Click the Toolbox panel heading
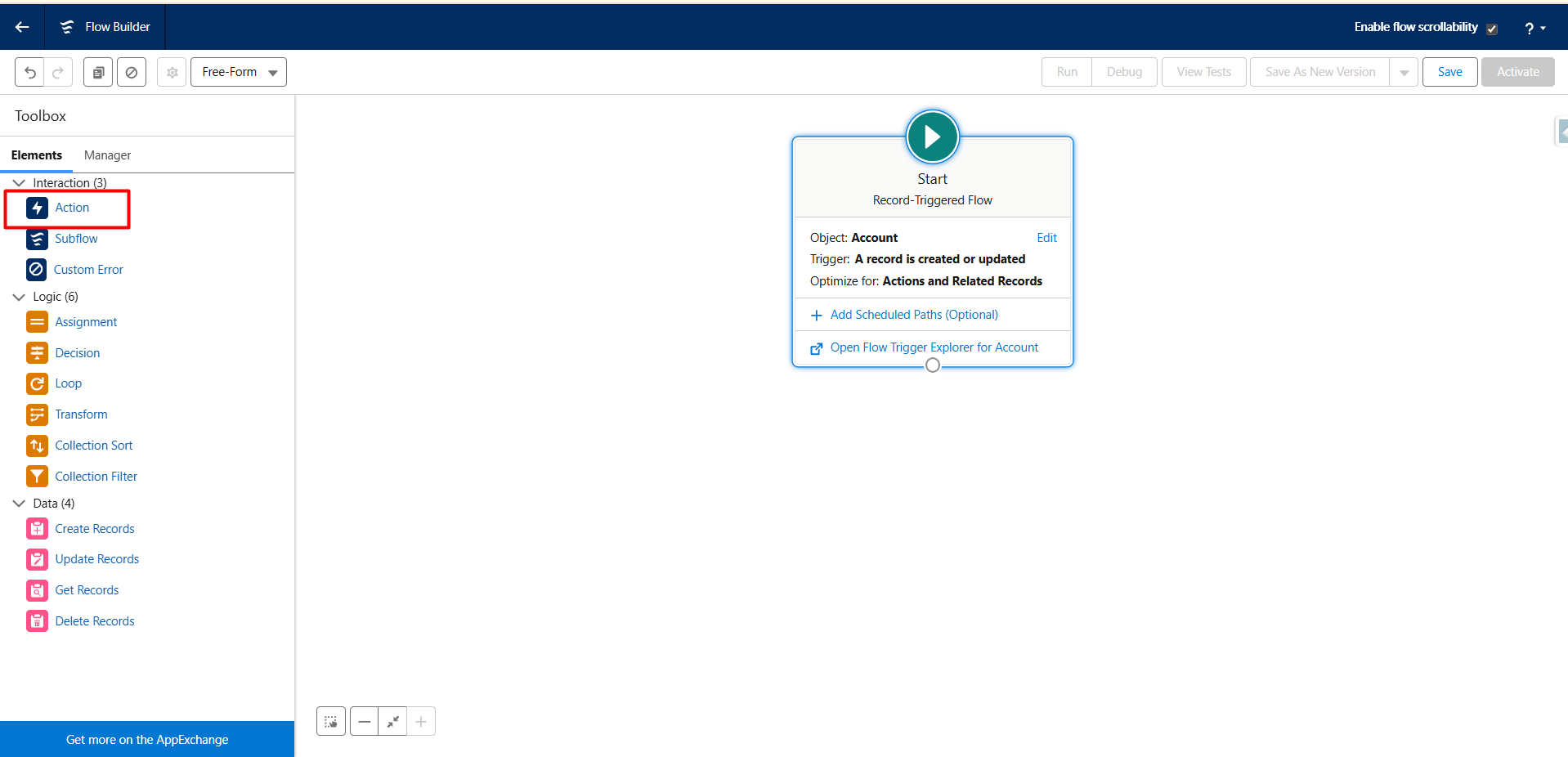Viewport: 1568px width, 757px height. tap(40, 116)
